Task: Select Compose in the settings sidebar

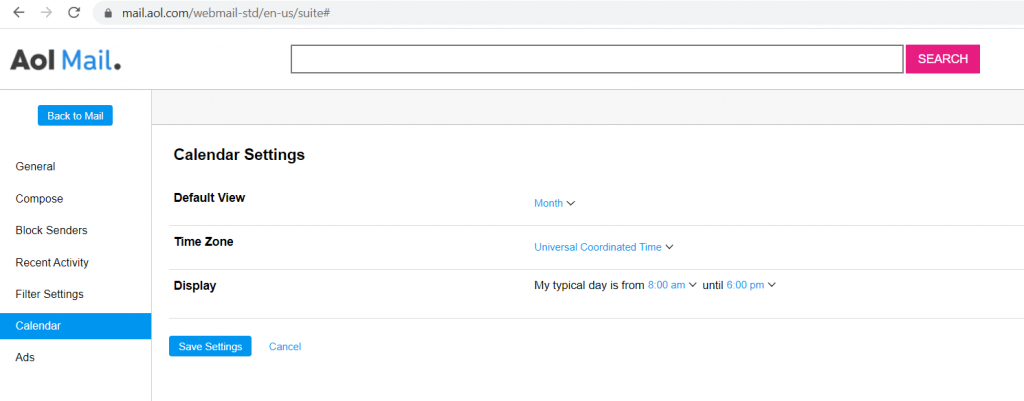Action: pos(39,199)
